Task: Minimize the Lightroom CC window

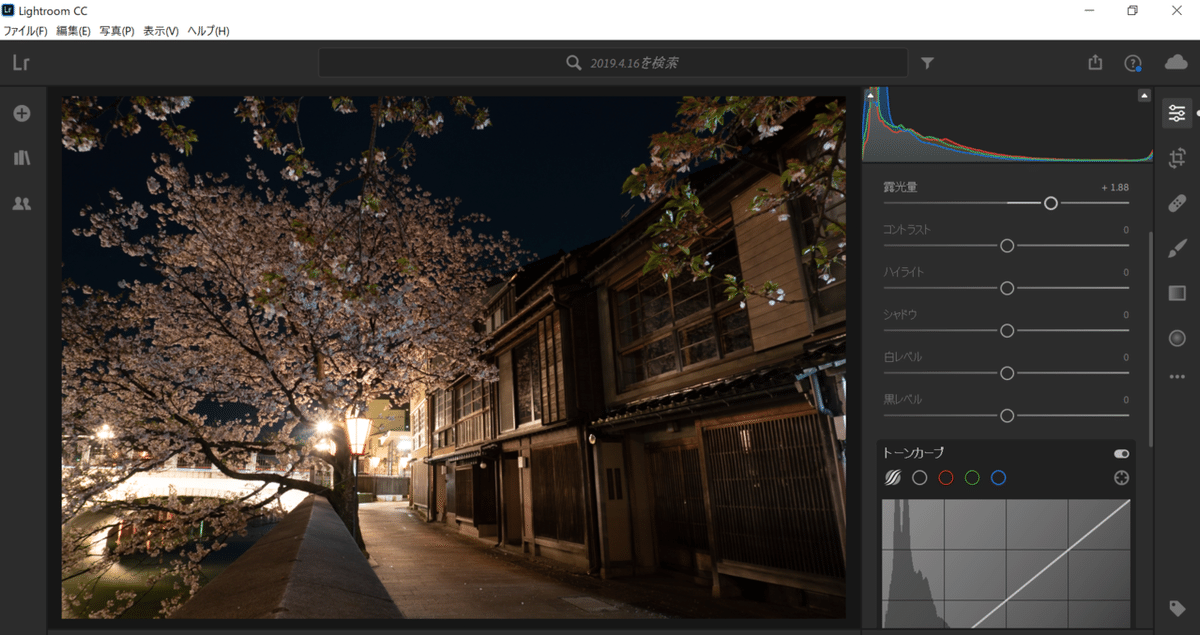Action: pos(1088,10)
